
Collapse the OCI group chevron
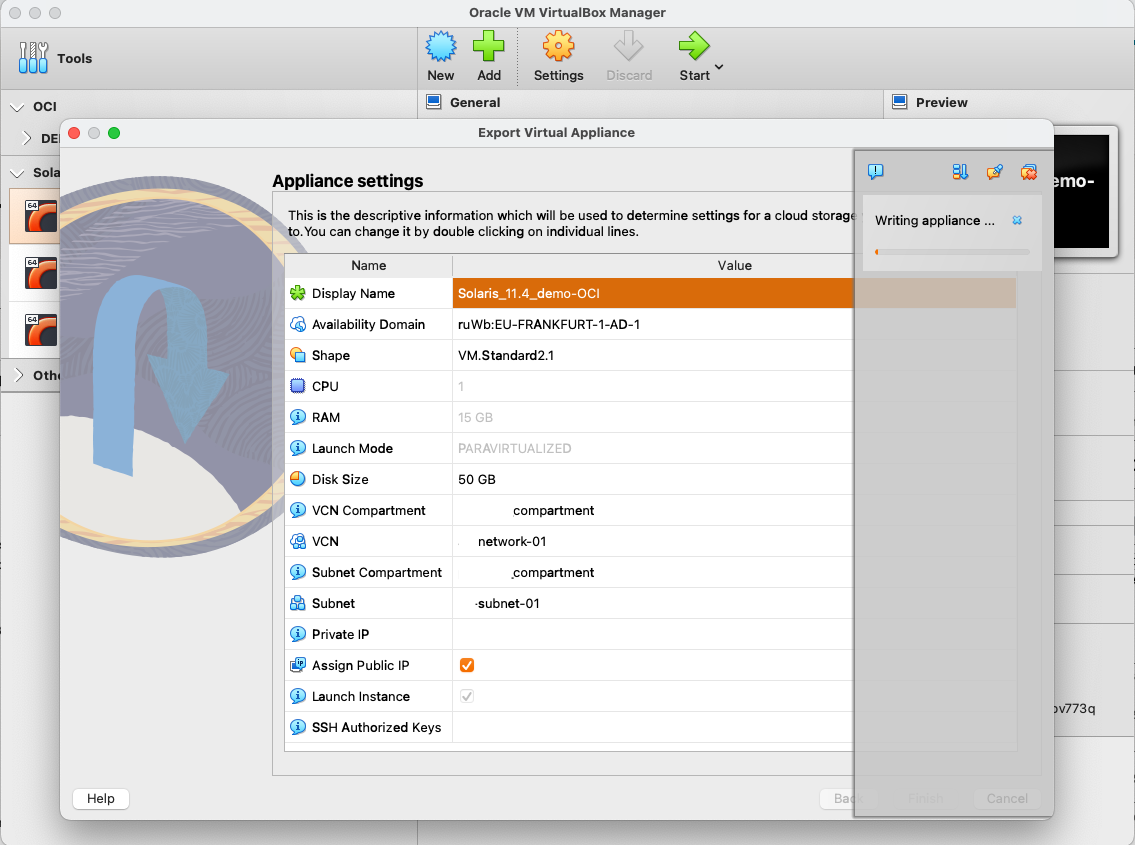click(17, 107)
